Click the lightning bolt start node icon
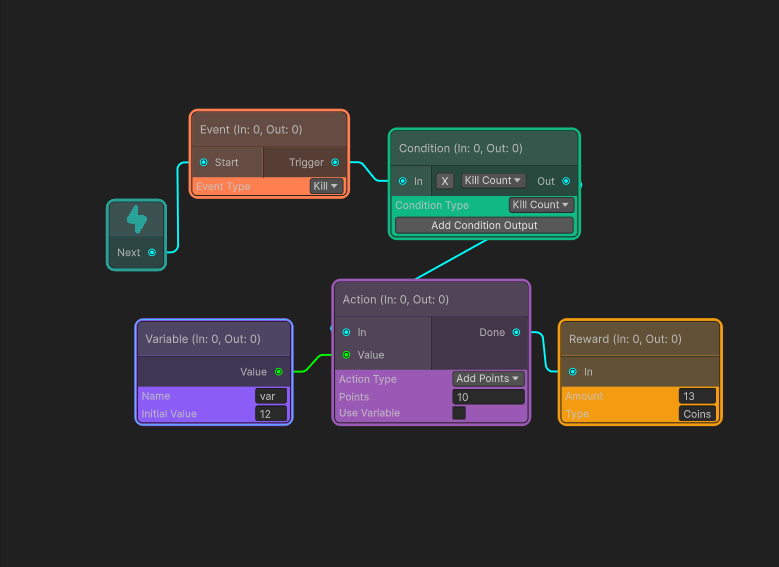 [137, 219]
